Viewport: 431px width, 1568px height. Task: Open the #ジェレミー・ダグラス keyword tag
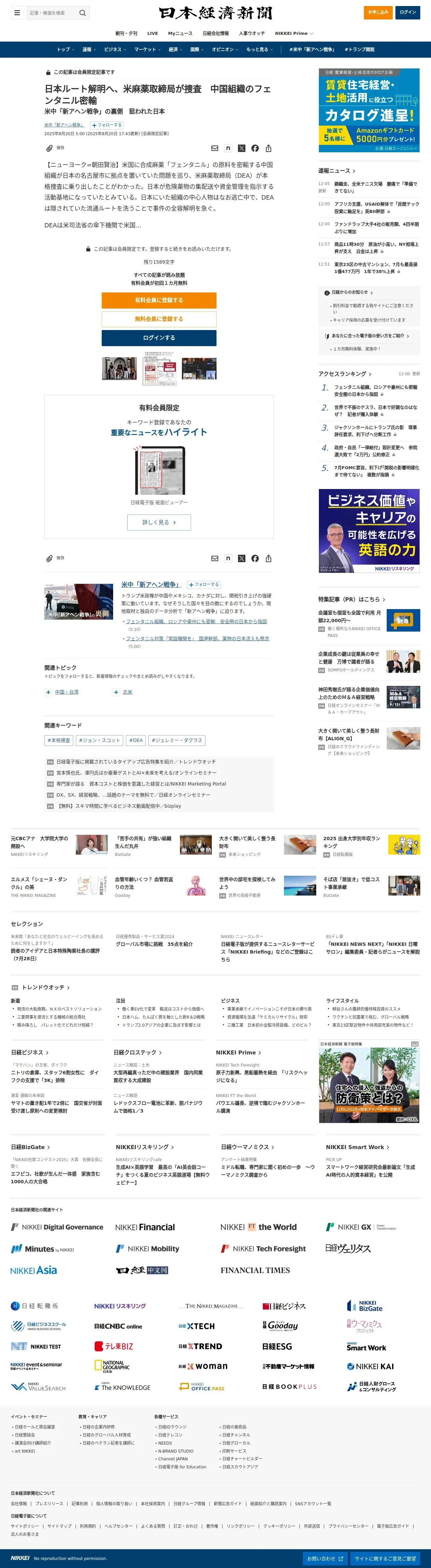pyautogui.click(x=177, y=741)
